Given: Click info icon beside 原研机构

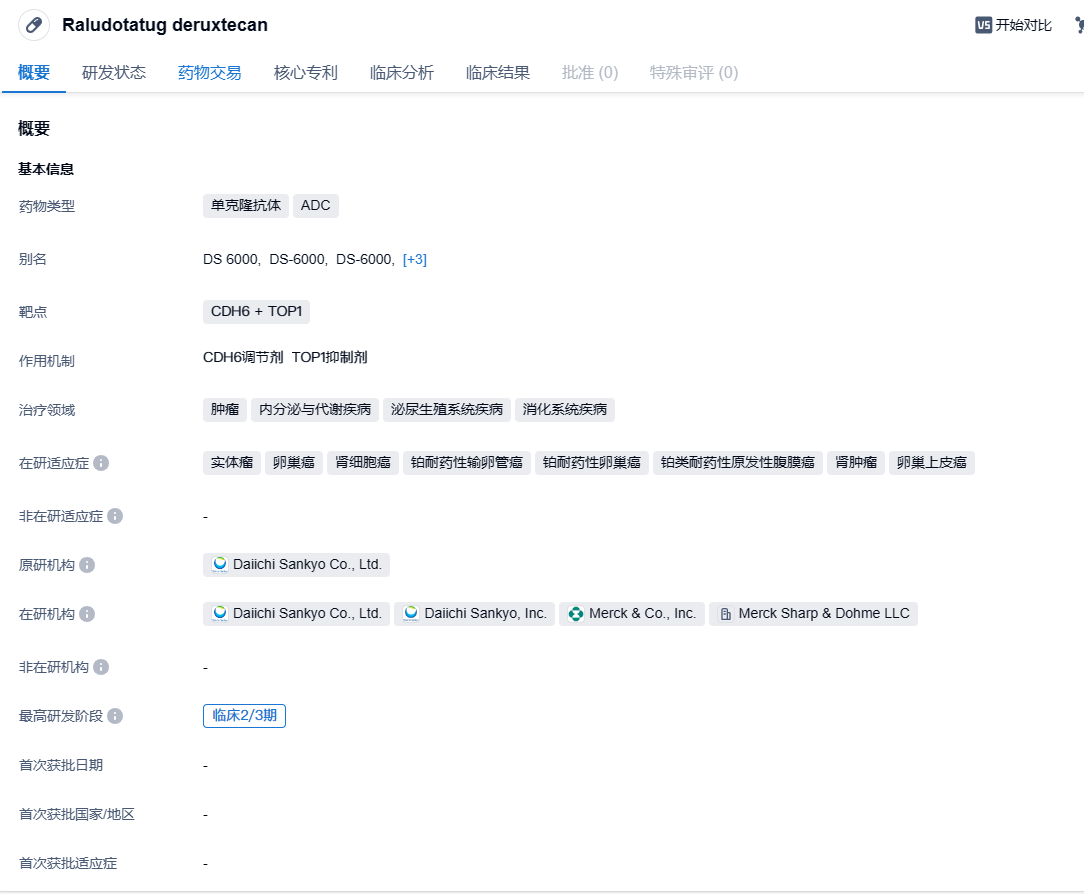Looking at the screenshot, I should pos(87,565).
